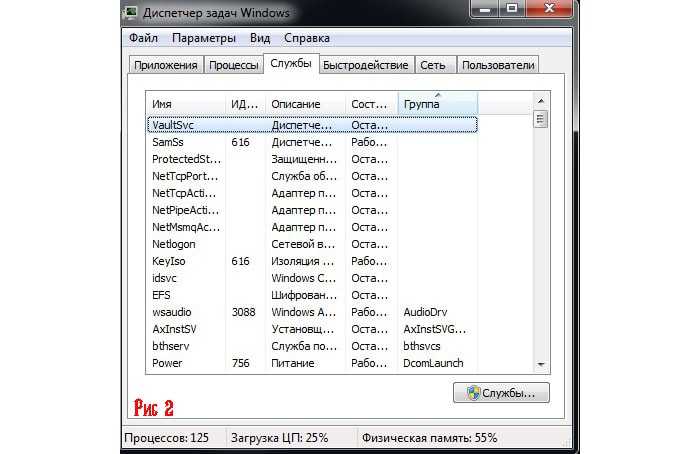Select the idsvc service row
This screenshot has height=454, width=700.
pos(312,278)
